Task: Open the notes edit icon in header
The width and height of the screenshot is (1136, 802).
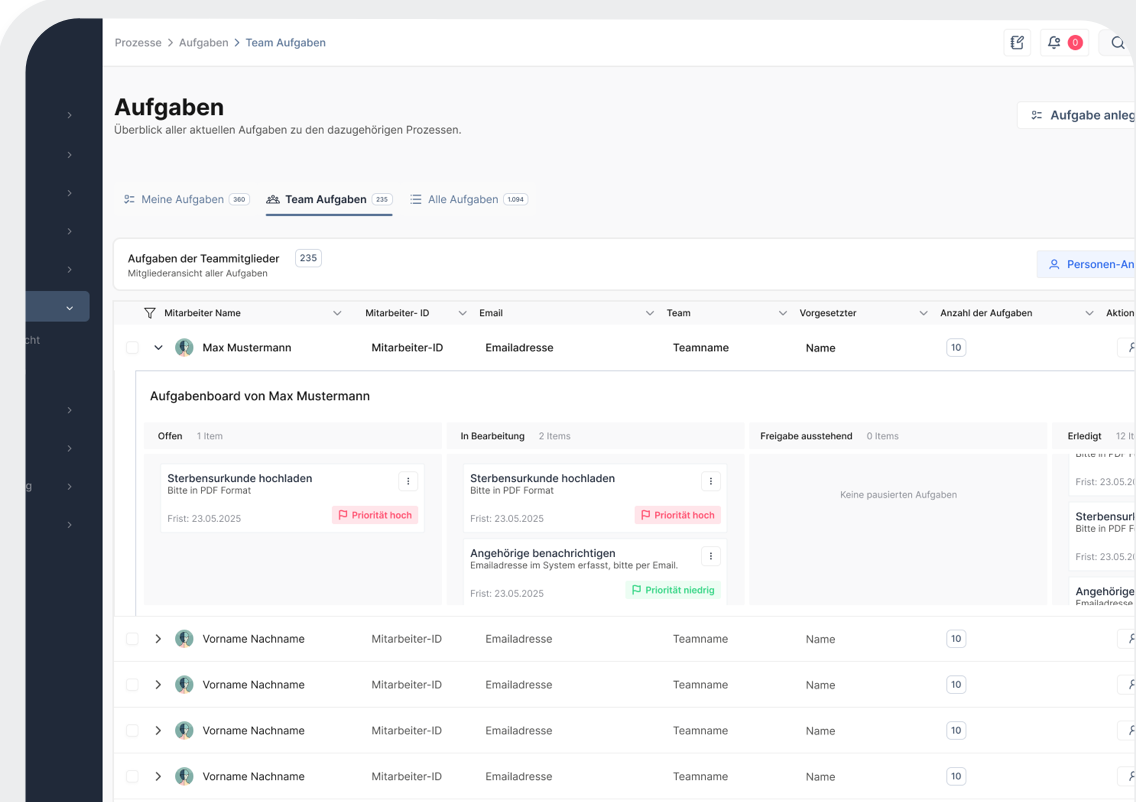Action: click(1017, 43)
